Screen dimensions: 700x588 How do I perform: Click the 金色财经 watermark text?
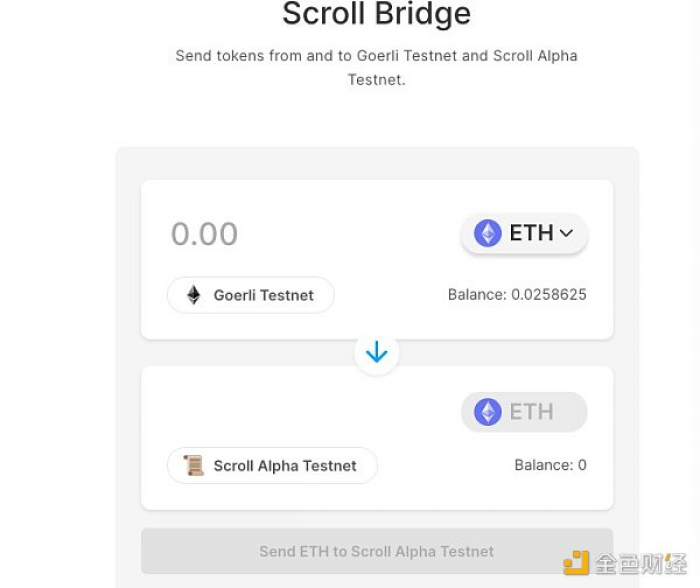[x=641, y=563]
